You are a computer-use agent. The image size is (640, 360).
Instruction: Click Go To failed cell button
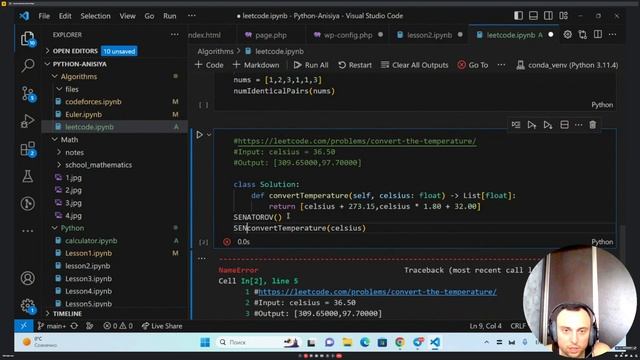pos(473,65)
